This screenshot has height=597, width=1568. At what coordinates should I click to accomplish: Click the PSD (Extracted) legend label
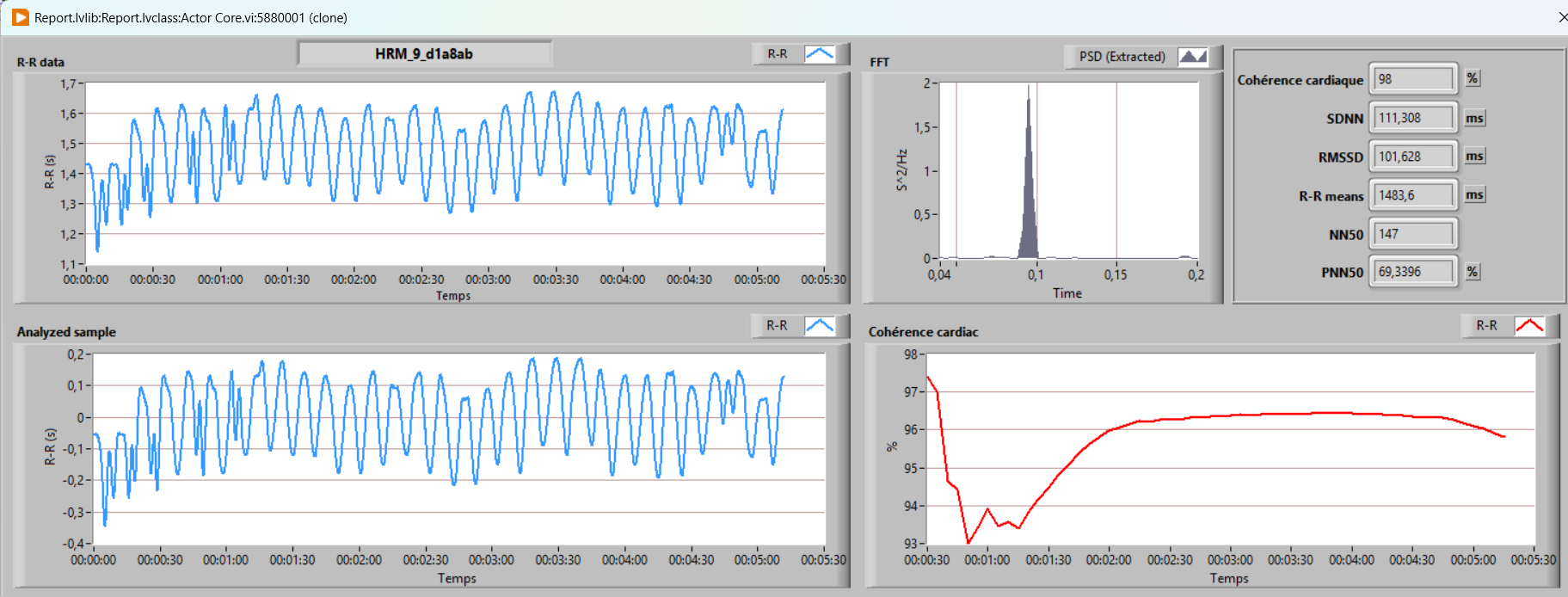pyautogui.click(x=1122, y=57)
